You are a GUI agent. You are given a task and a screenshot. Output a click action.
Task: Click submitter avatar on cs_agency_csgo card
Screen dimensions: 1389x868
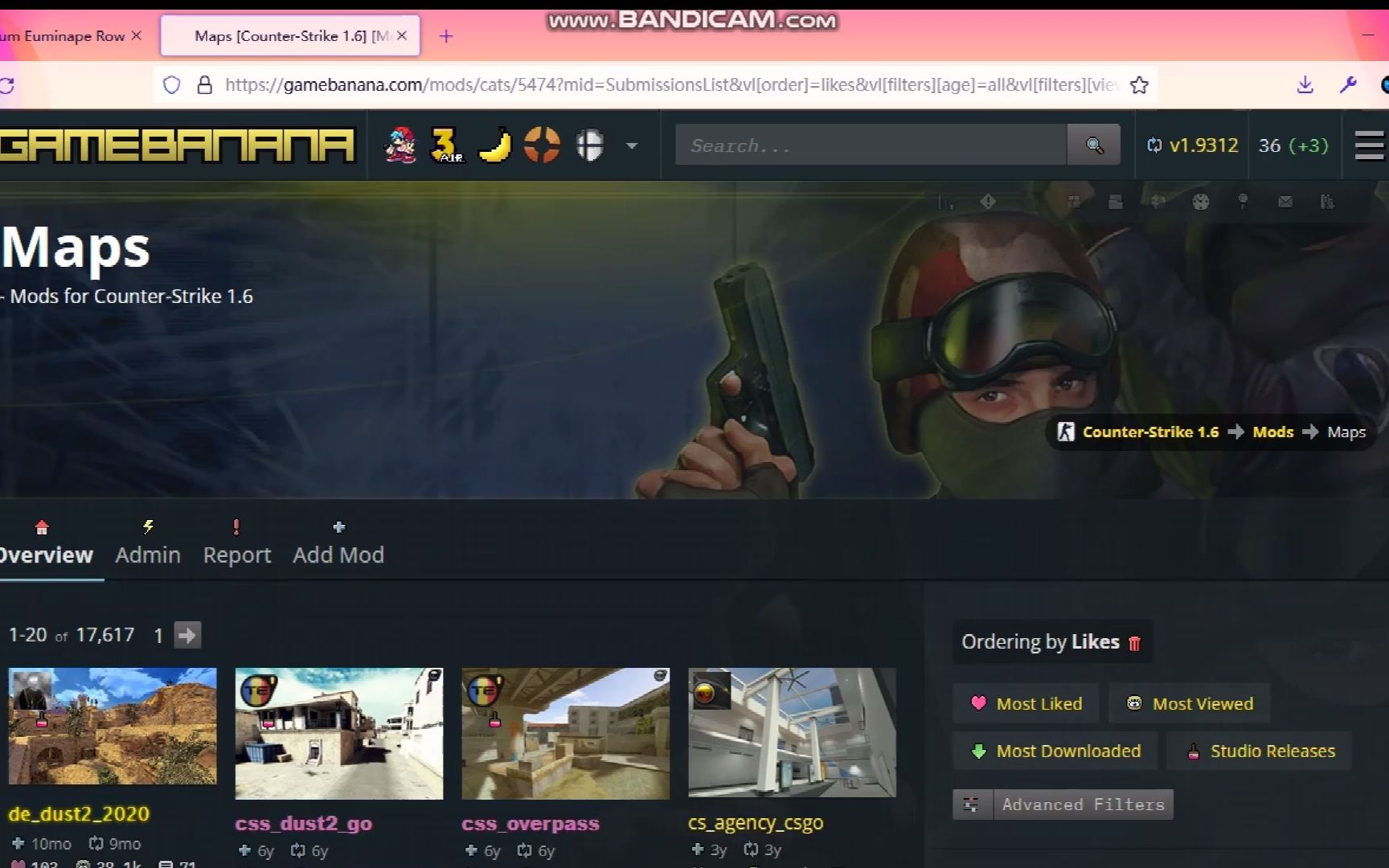(x=711, y=691)
